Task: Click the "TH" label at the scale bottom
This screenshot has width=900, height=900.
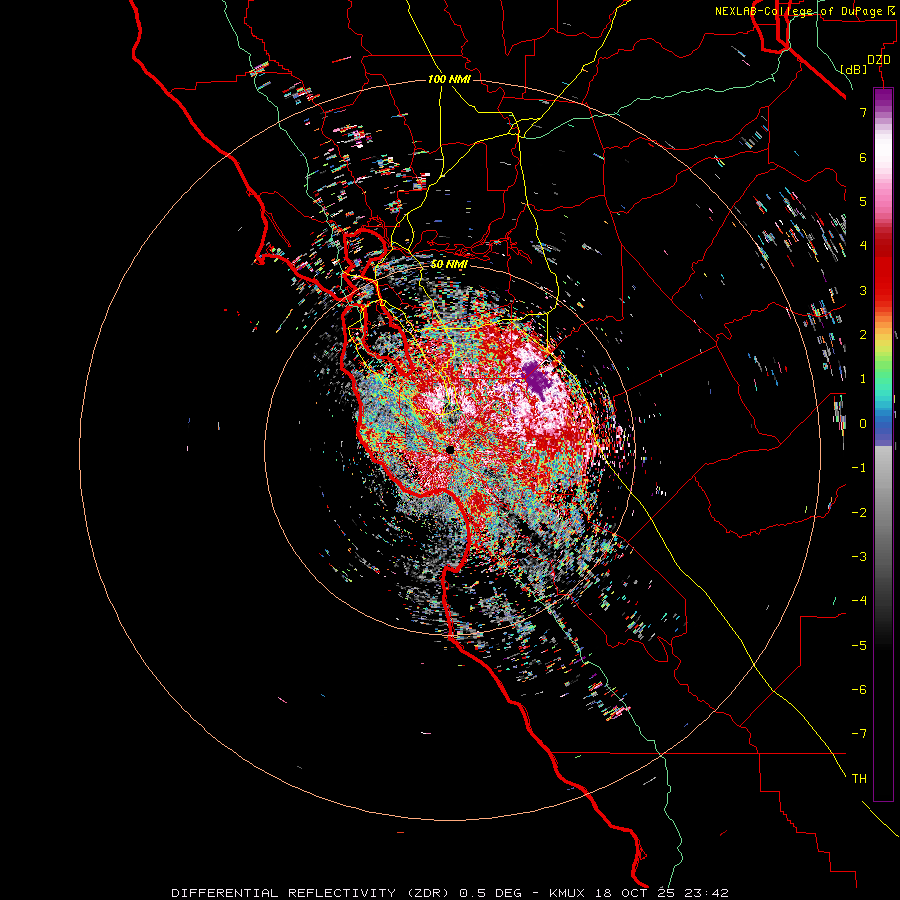Action: [x=859, y=779]
